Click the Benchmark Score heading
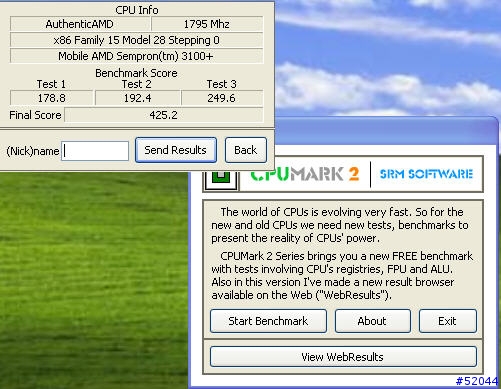501x389 pixels. [136, 73]
